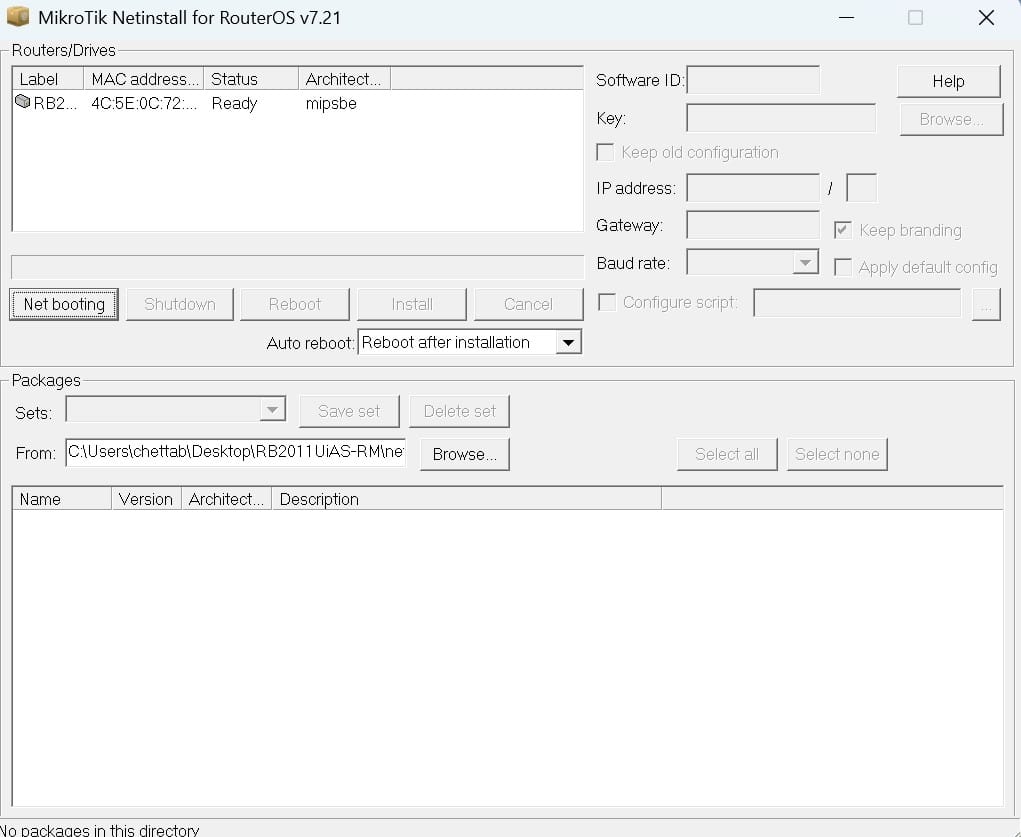
Task: Click the Netinstall package icon in title bar
Action: click(x=18, y=16)
